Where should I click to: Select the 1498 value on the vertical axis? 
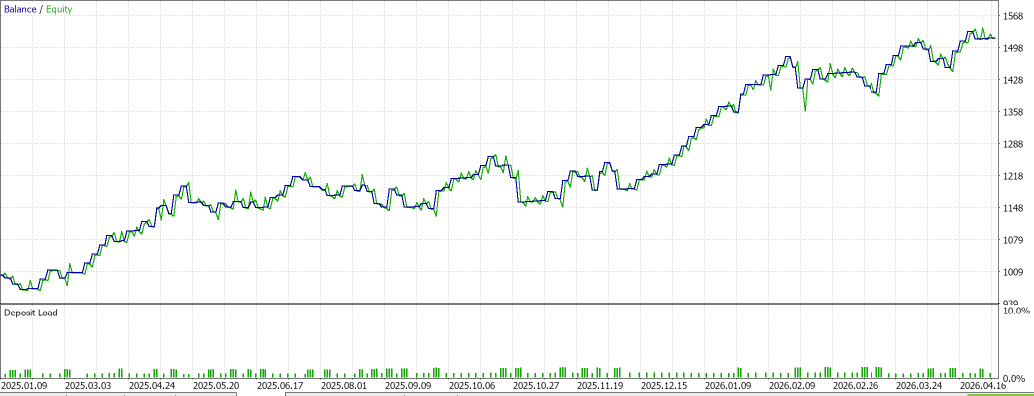click(x=1014, y=49)
